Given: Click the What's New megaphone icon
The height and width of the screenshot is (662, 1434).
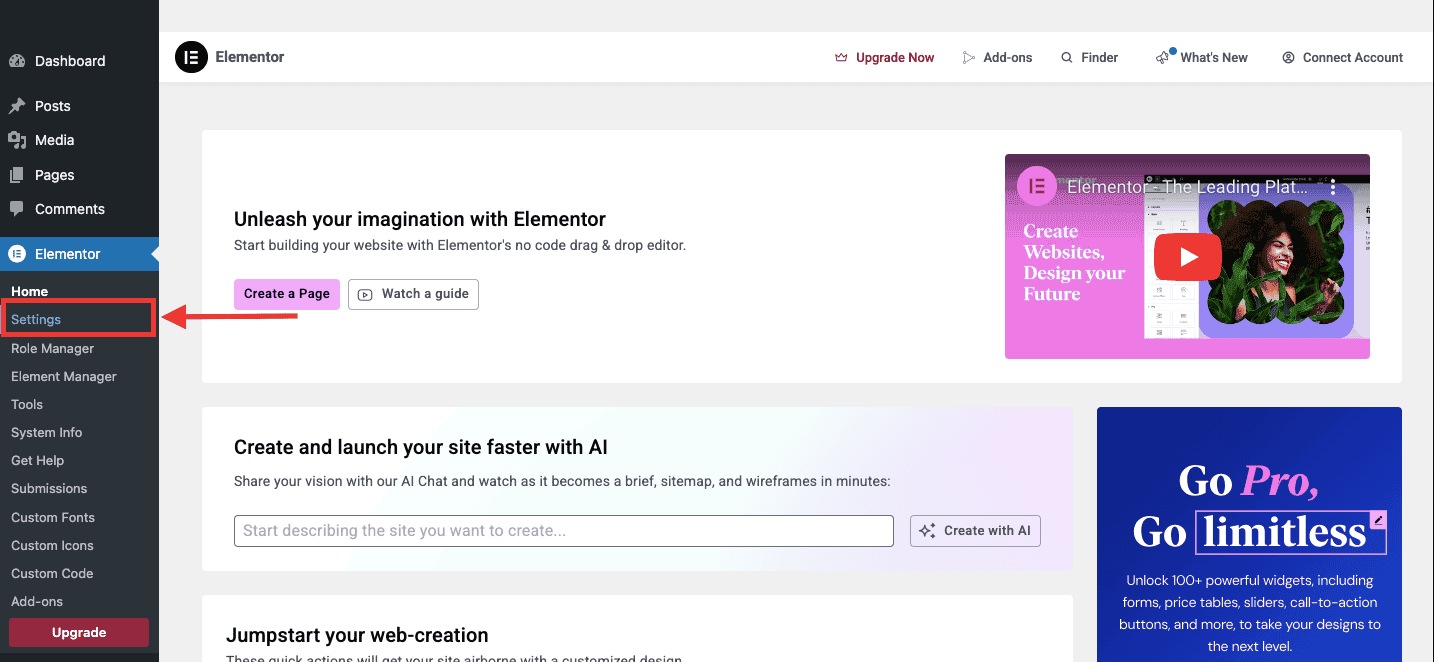Looking at the screenshot, I should click(x=1163, y=58).
